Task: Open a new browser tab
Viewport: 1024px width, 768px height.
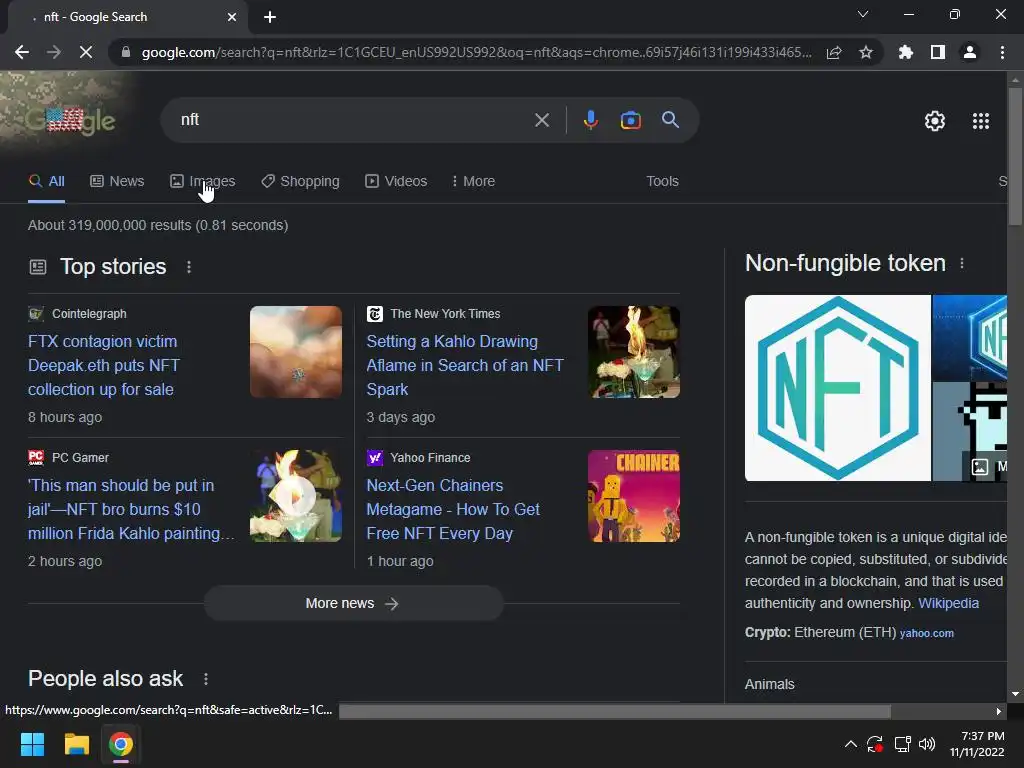Action: click(x=270, y=17)
